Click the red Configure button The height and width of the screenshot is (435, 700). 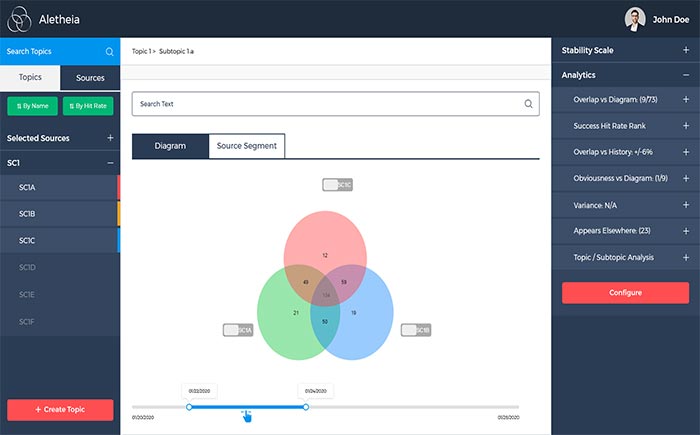[625, 293]
